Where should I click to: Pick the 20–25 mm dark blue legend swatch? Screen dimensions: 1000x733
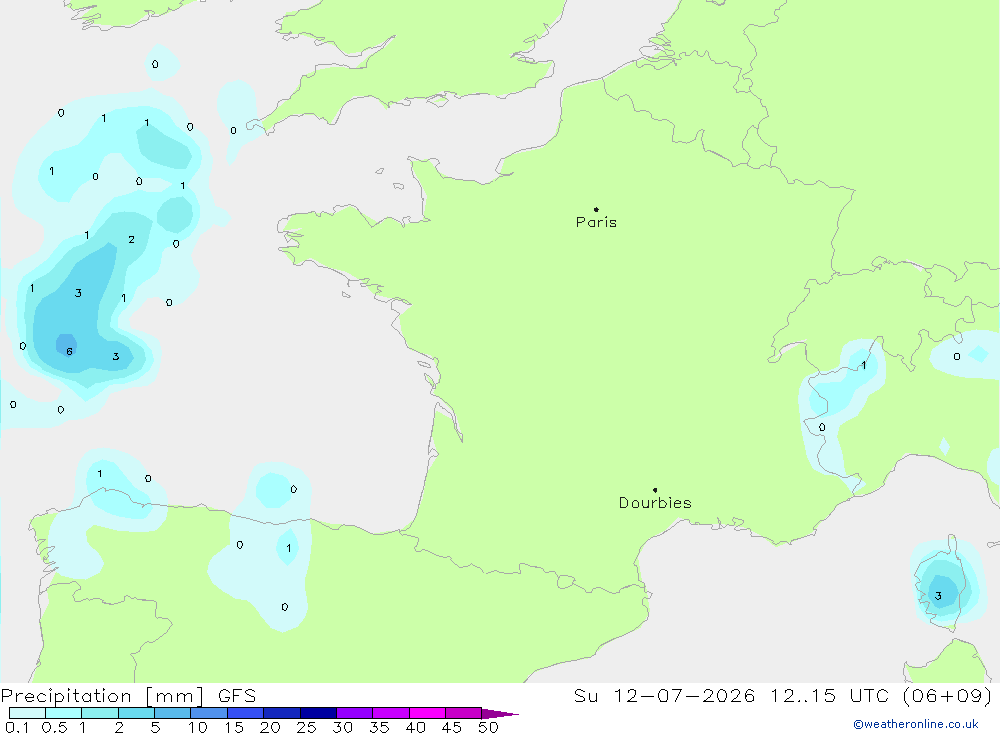(x=281, y=713)
